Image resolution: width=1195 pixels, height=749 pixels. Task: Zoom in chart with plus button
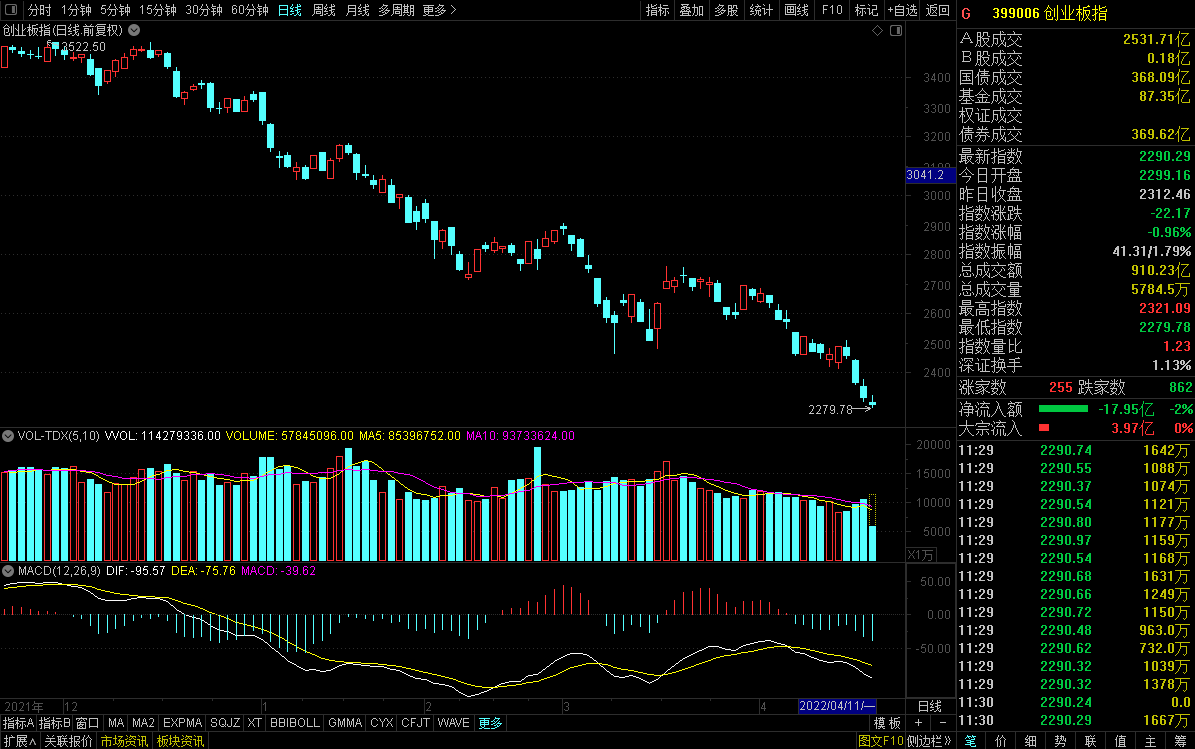(x=918, y=723)
